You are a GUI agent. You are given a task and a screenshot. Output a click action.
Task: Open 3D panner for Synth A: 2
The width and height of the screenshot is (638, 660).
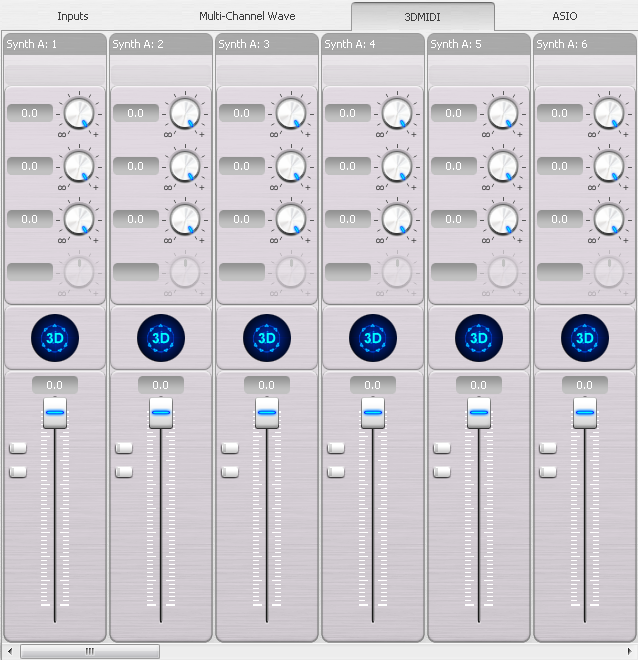(161, 338)
